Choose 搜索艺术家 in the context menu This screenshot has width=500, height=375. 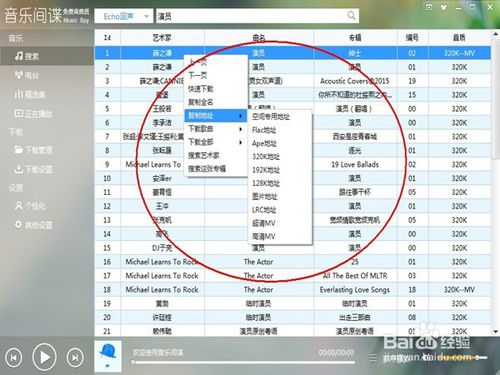[x=215, y=155]
